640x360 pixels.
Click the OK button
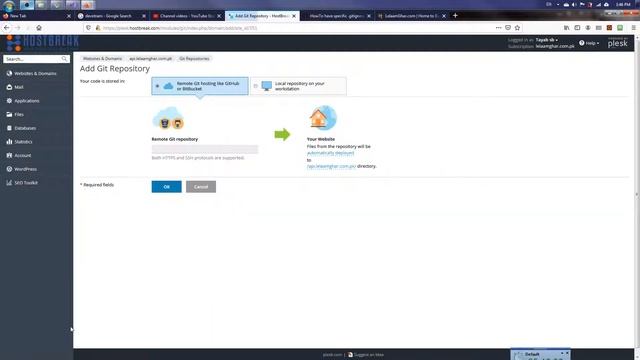[x=167, y=187]
